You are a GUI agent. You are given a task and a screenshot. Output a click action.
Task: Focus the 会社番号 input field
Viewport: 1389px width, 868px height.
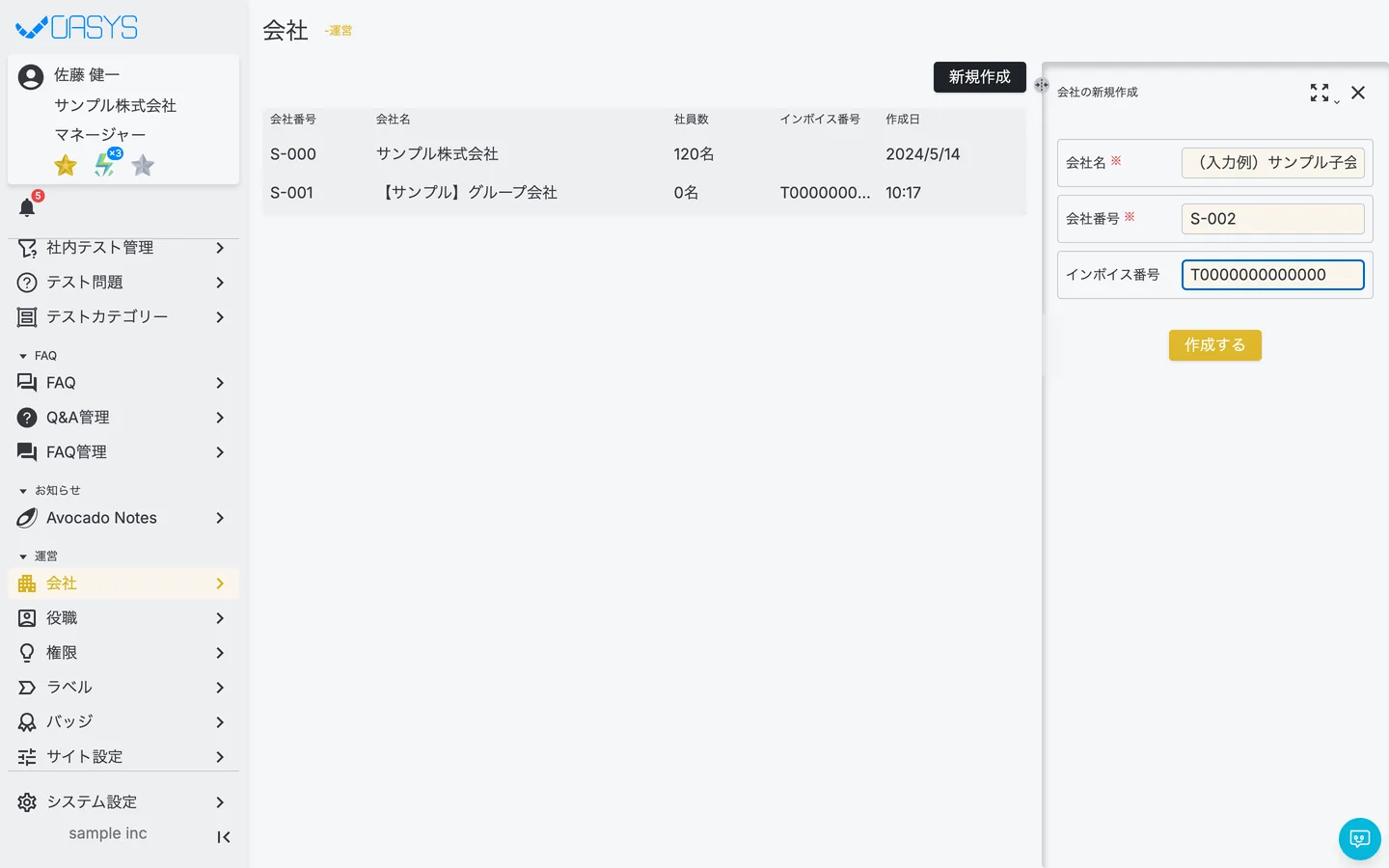(x=1273, y=219)
